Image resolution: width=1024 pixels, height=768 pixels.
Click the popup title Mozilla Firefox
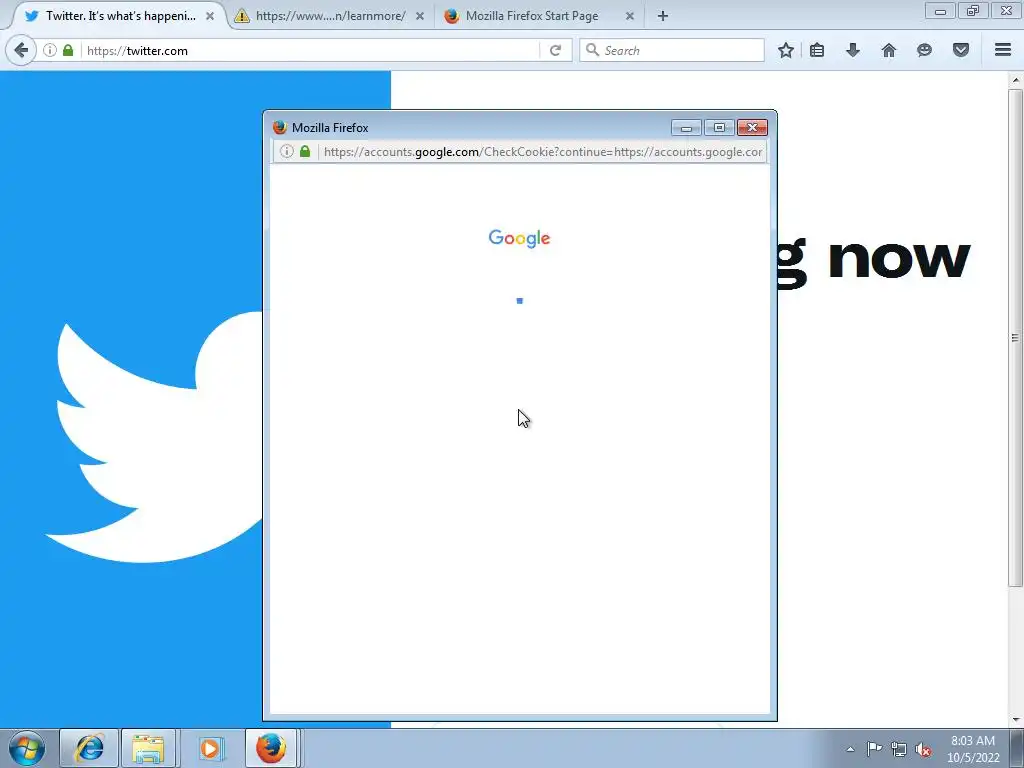[330, 127]
